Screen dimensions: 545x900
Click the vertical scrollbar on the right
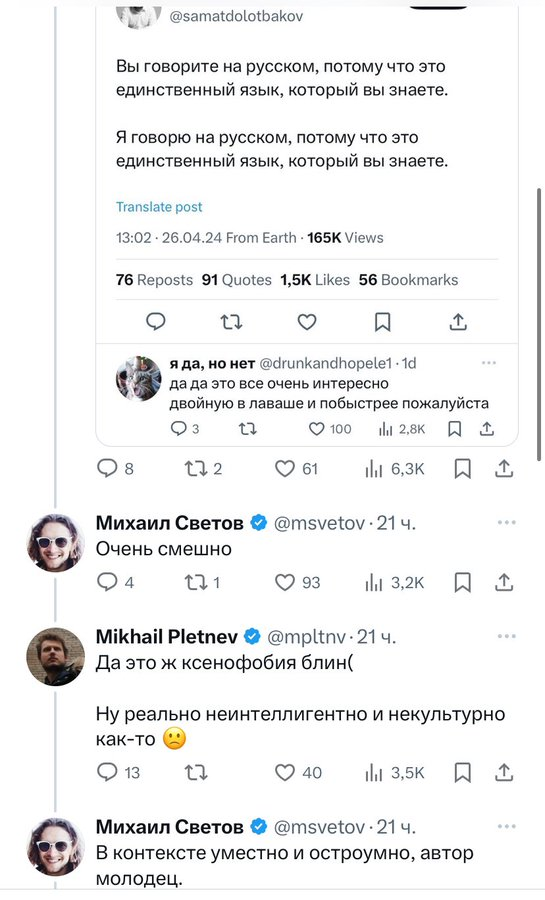click(x=539, y=324)
